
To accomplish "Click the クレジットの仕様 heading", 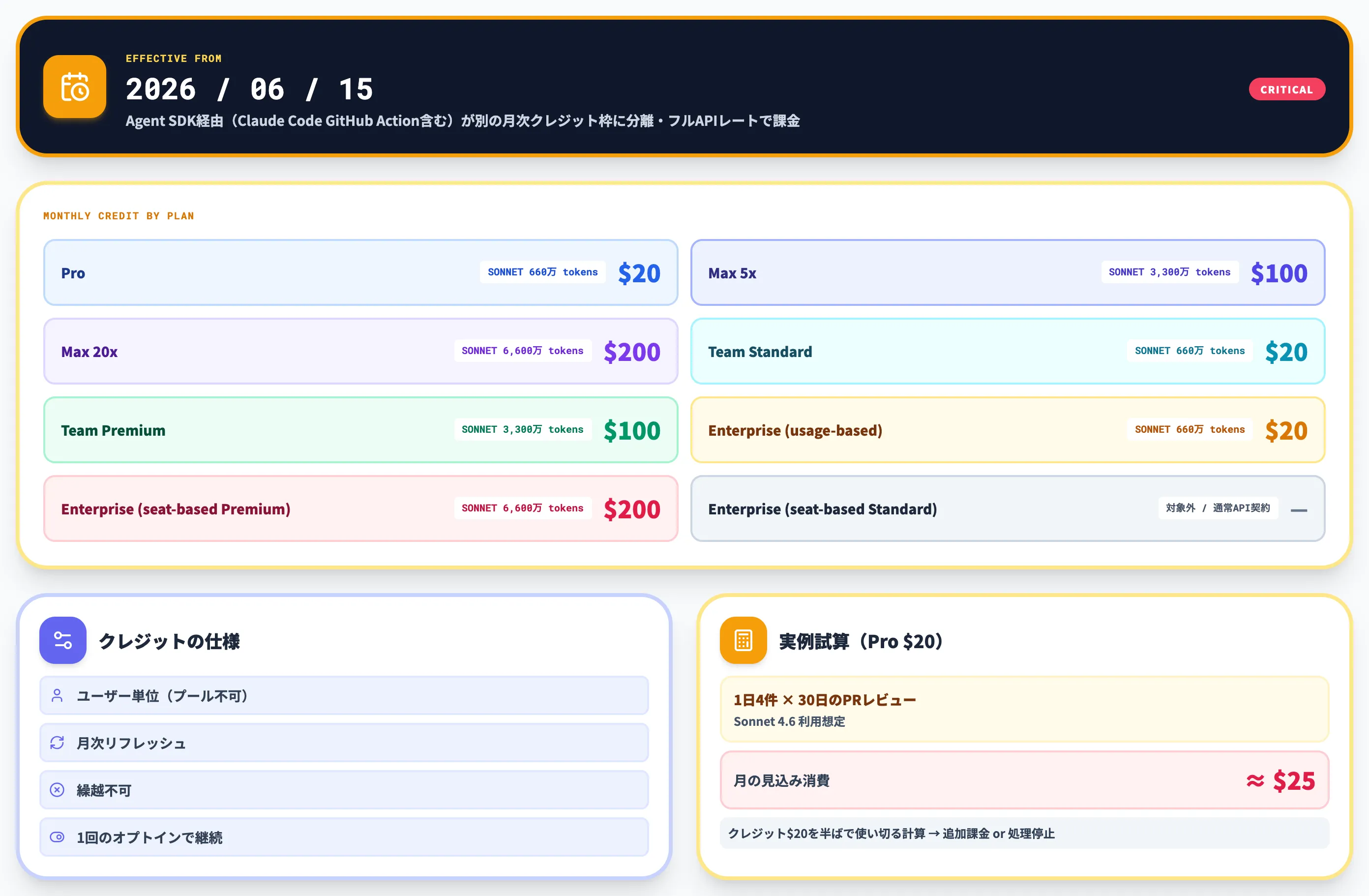I will click(x=169, y=641).
